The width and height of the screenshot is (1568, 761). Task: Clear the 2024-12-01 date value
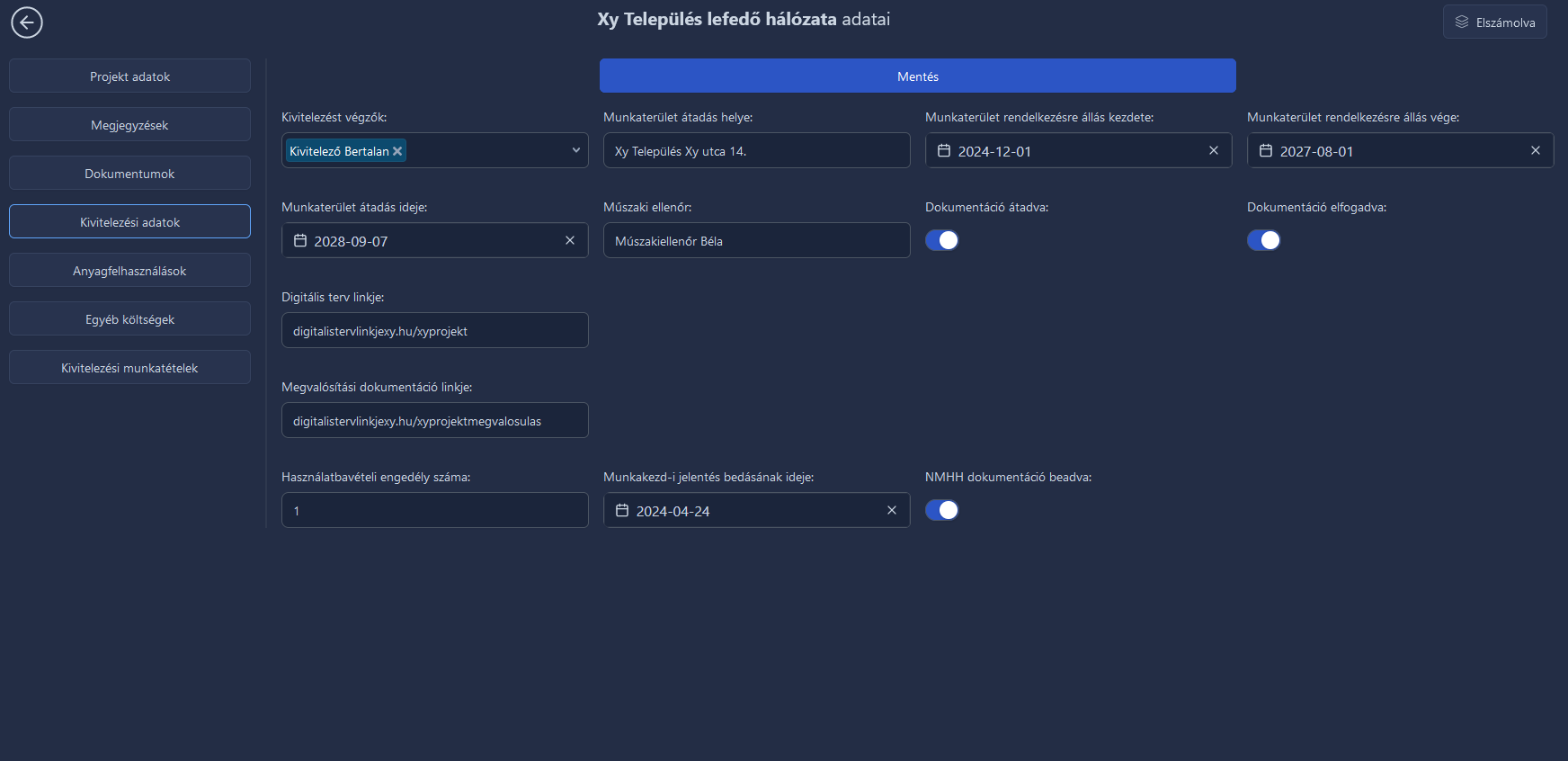coord(1214,150)
